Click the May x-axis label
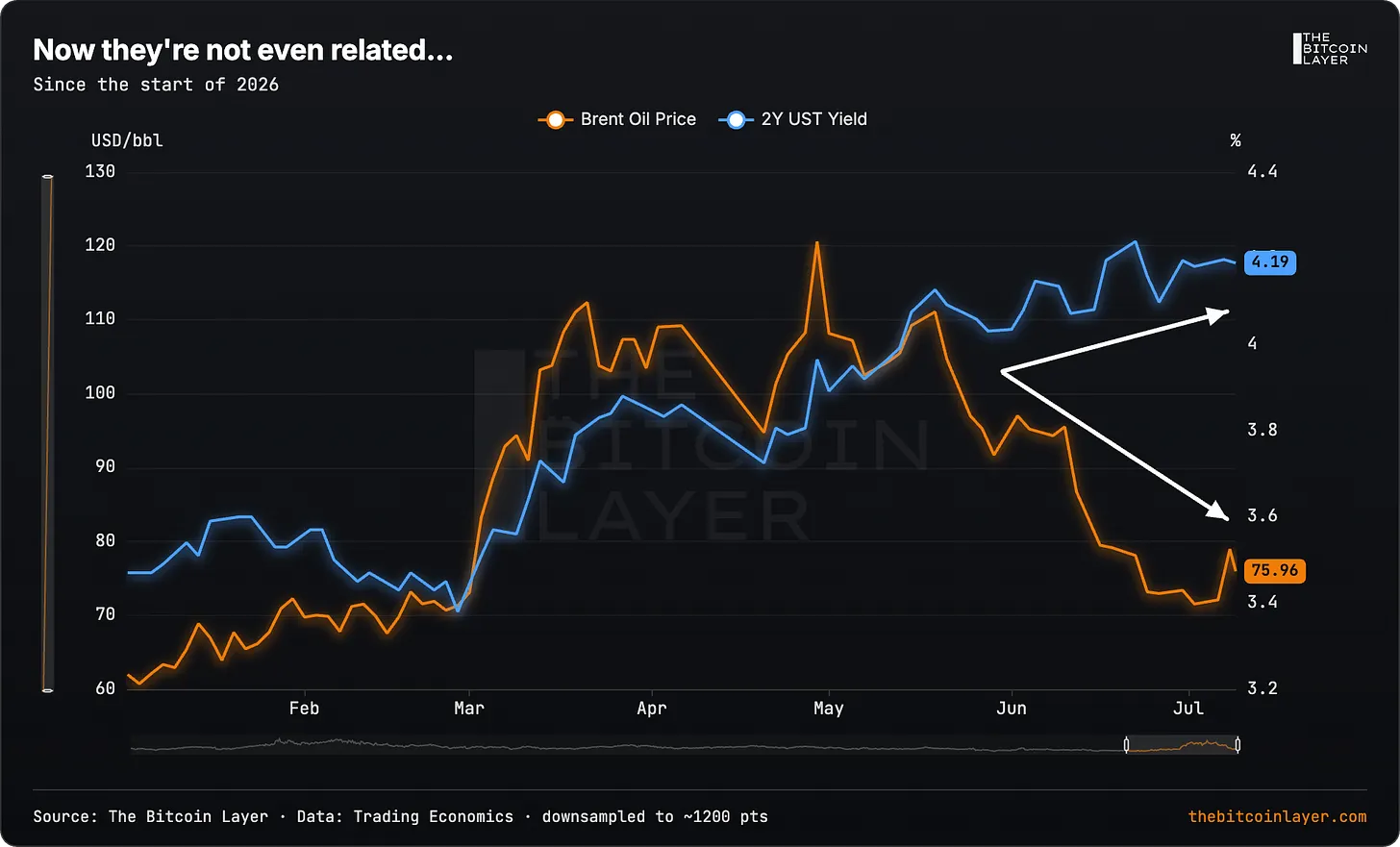Viewport: 1400px width, 847px height. coord(829,709)
